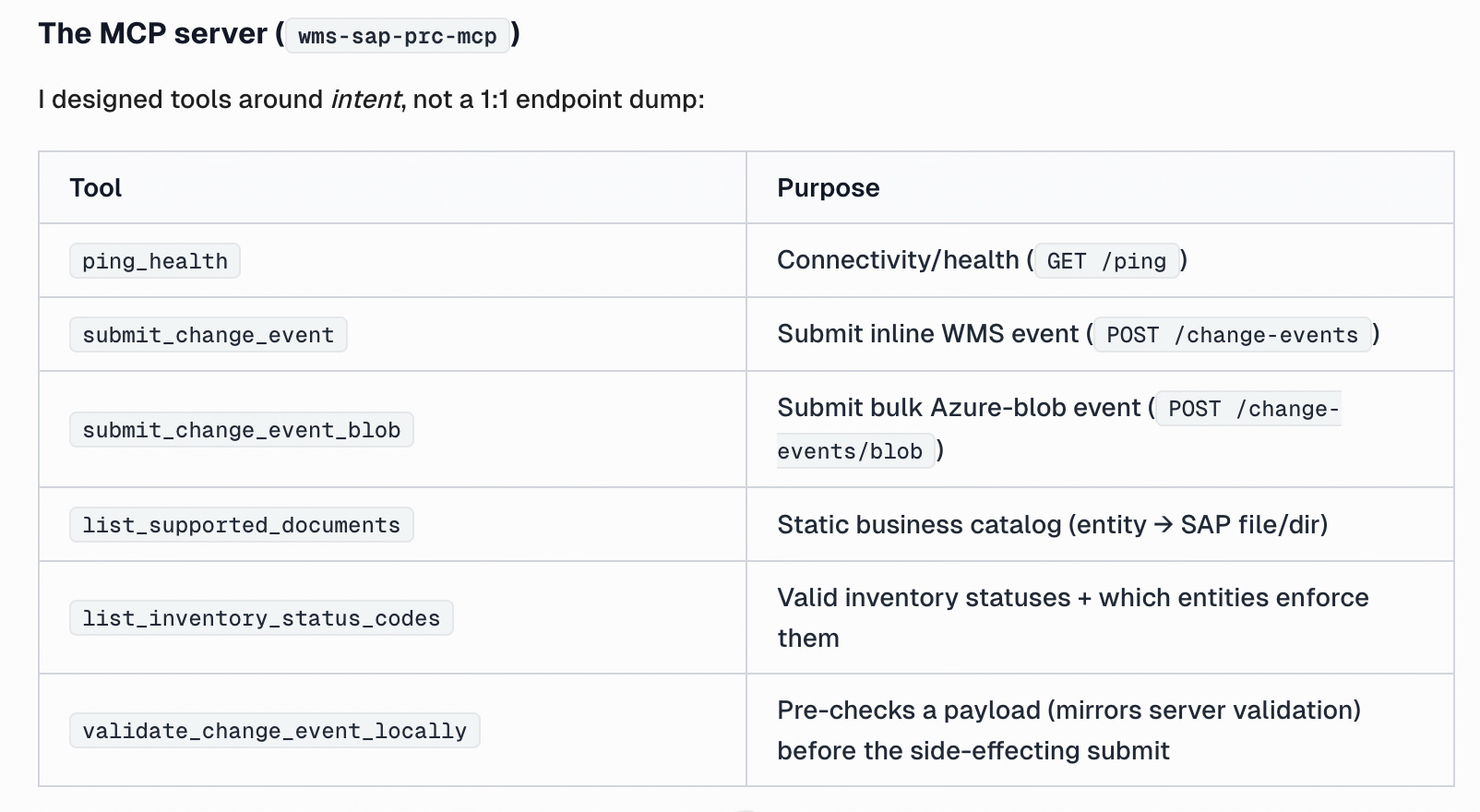Click the heading "The MCP server"
1480x812 pixels.
click(x=152, y=34)
